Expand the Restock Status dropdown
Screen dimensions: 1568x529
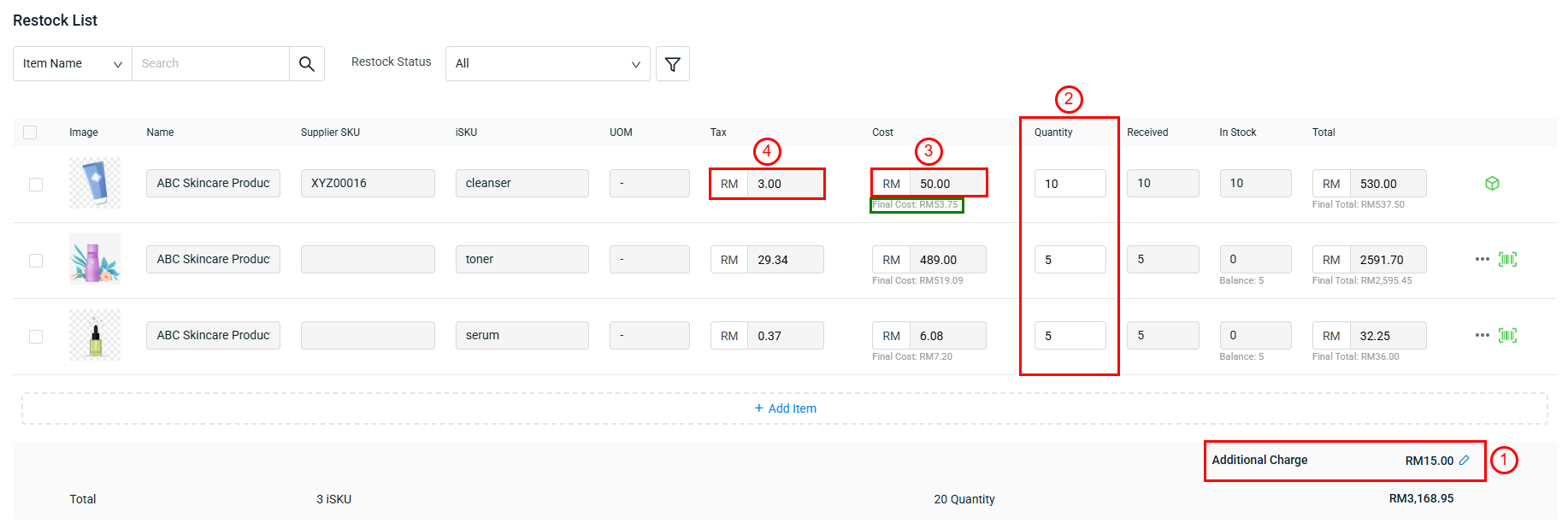[x=547, y=64]
